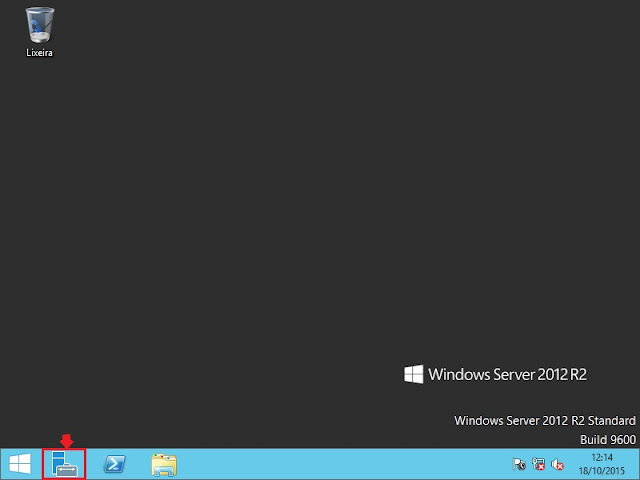Click the network status tray icon
This screenshot has height=480, width=640.
tap(538, 464)
